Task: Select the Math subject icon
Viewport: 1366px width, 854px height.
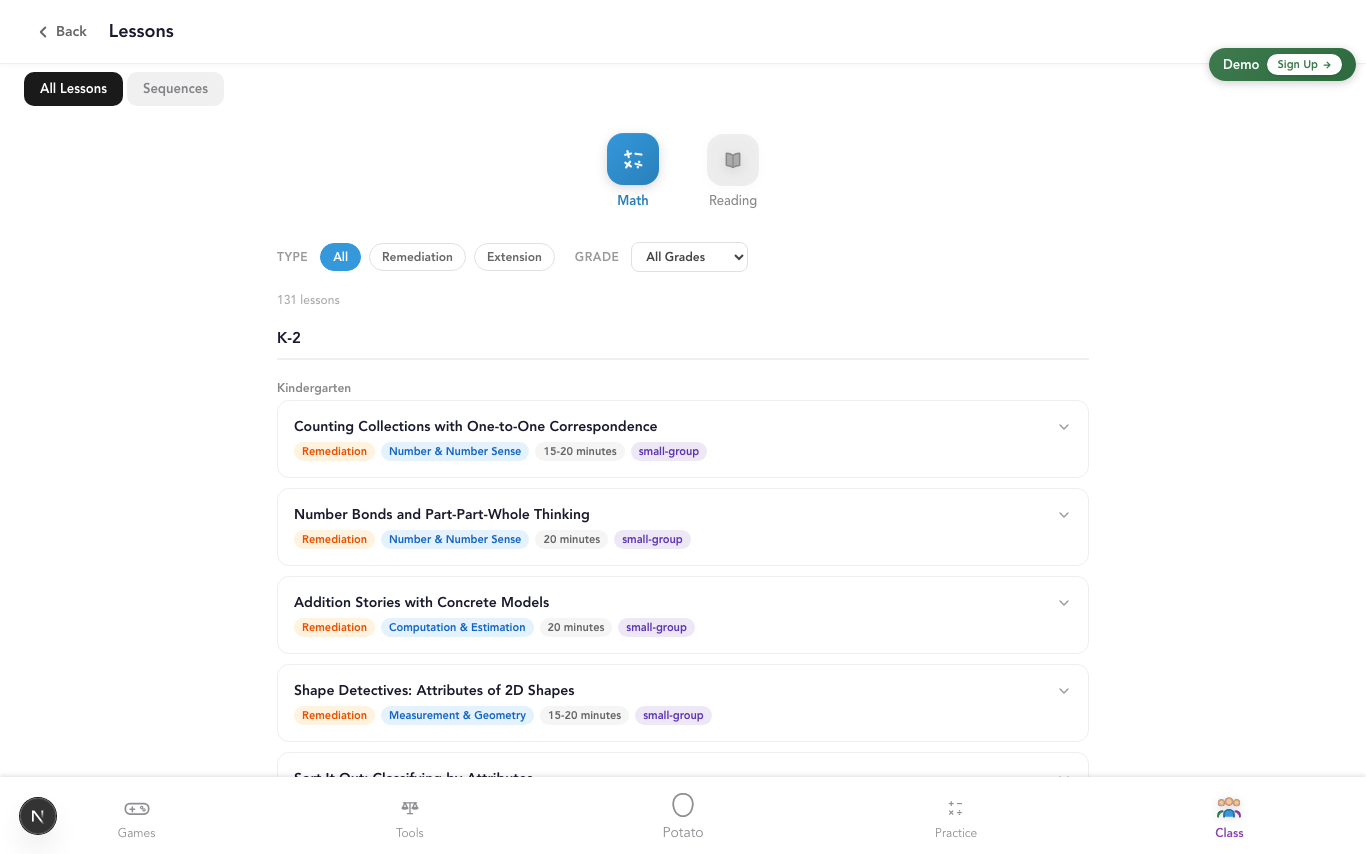Action: [632, 159]
